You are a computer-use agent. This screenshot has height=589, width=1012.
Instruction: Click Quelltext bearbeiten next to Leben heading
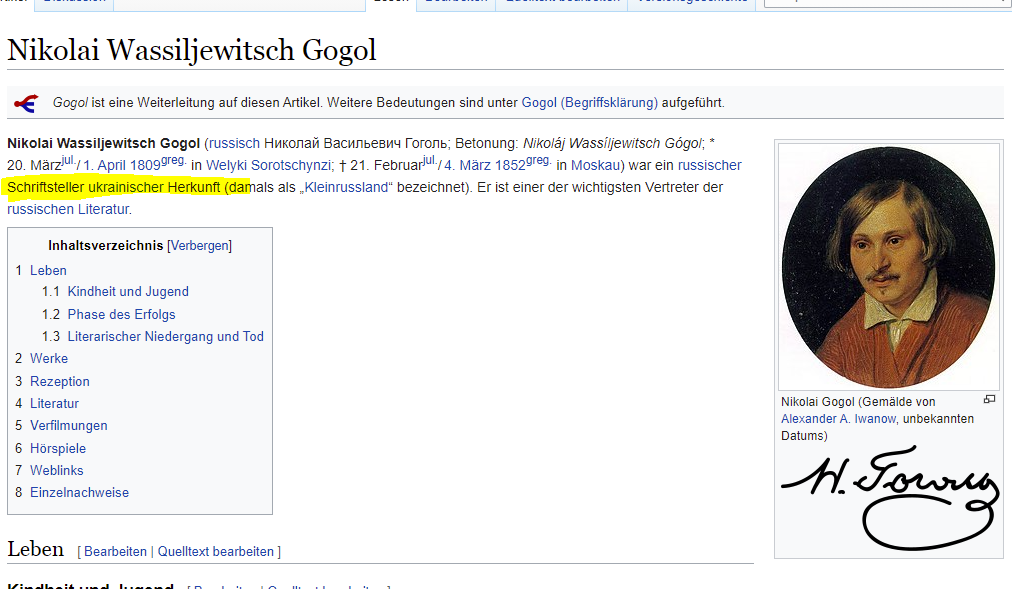[x=216, y=551]
